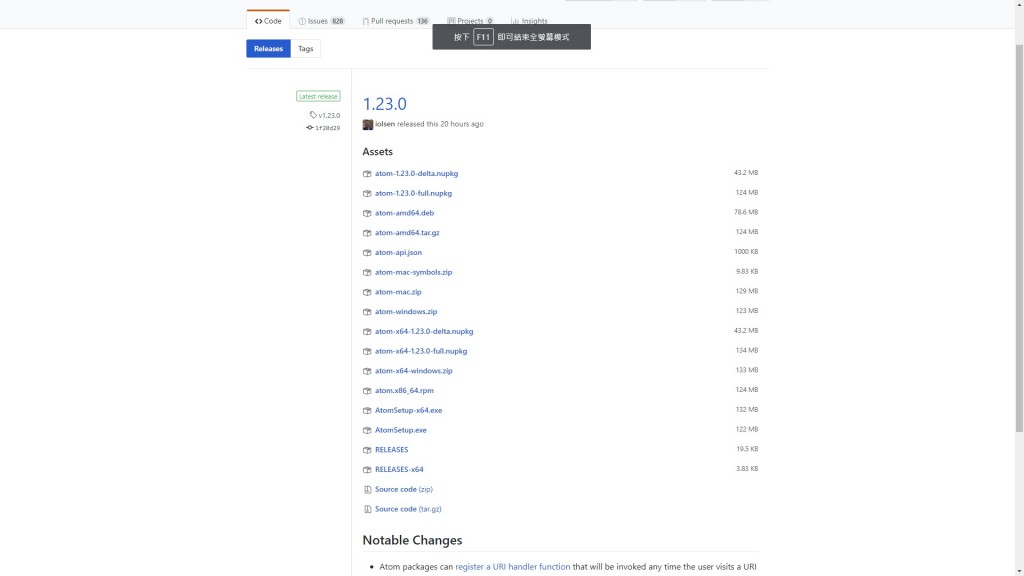Click package icon next to AtomSetup-x64.exe
Image resolution: width=1024 pixels, height=576 pixels.
click(x=367, y=410)
